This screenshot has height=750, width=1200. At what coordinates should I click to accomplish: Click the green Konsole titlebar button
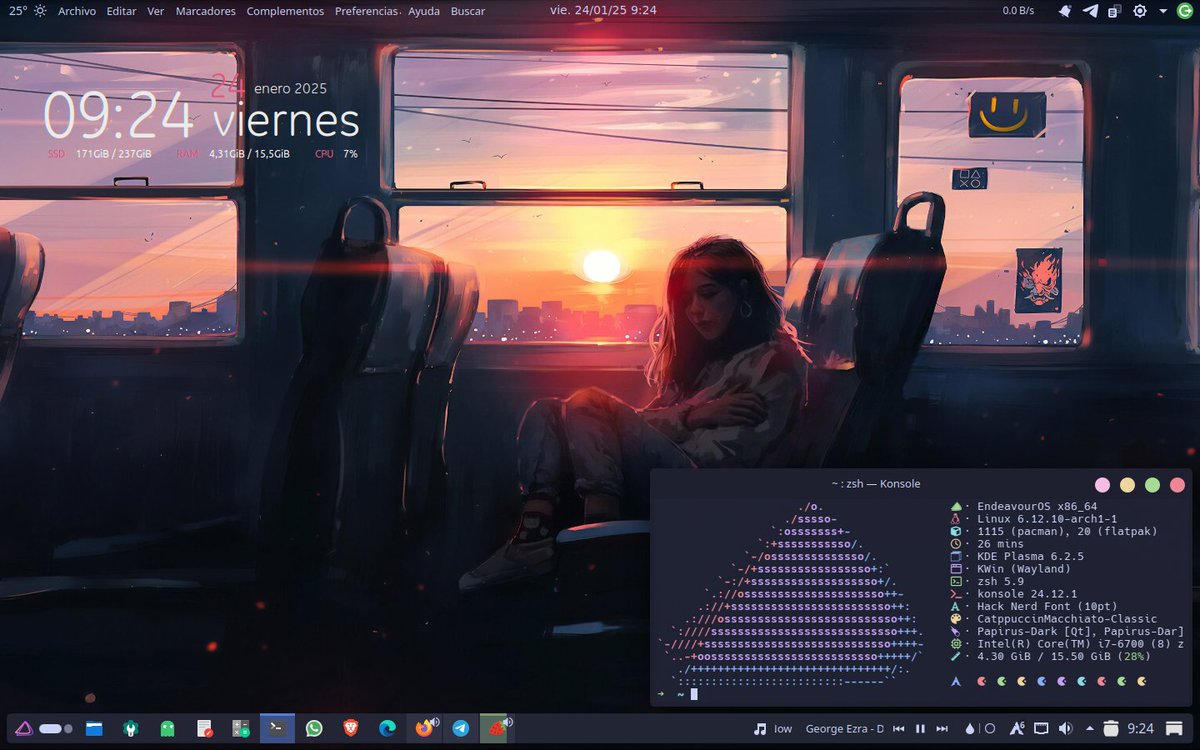1152,485
